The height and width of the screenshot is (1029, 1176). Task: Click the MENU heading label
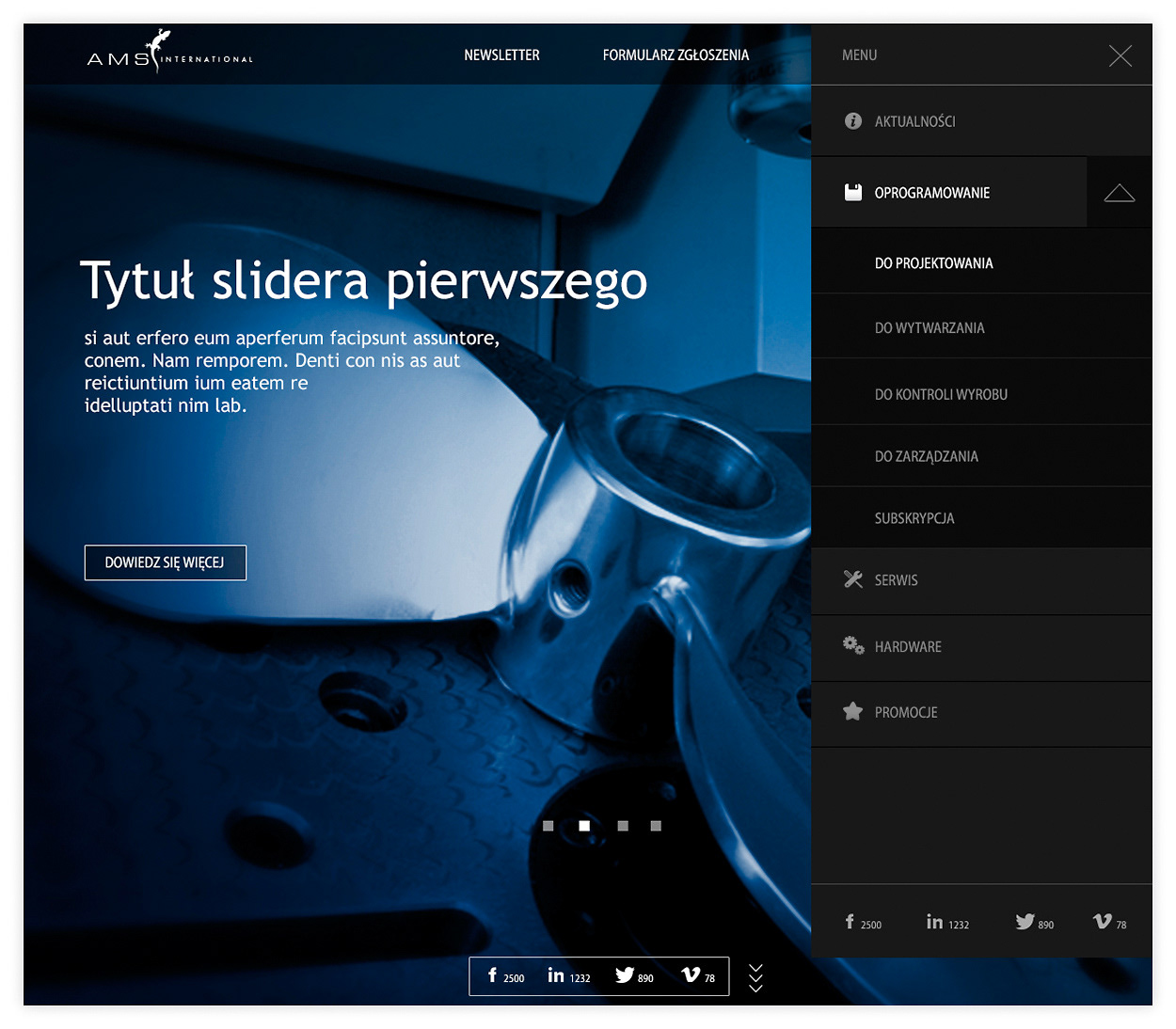pyautogui.click(x=860, y=55)
